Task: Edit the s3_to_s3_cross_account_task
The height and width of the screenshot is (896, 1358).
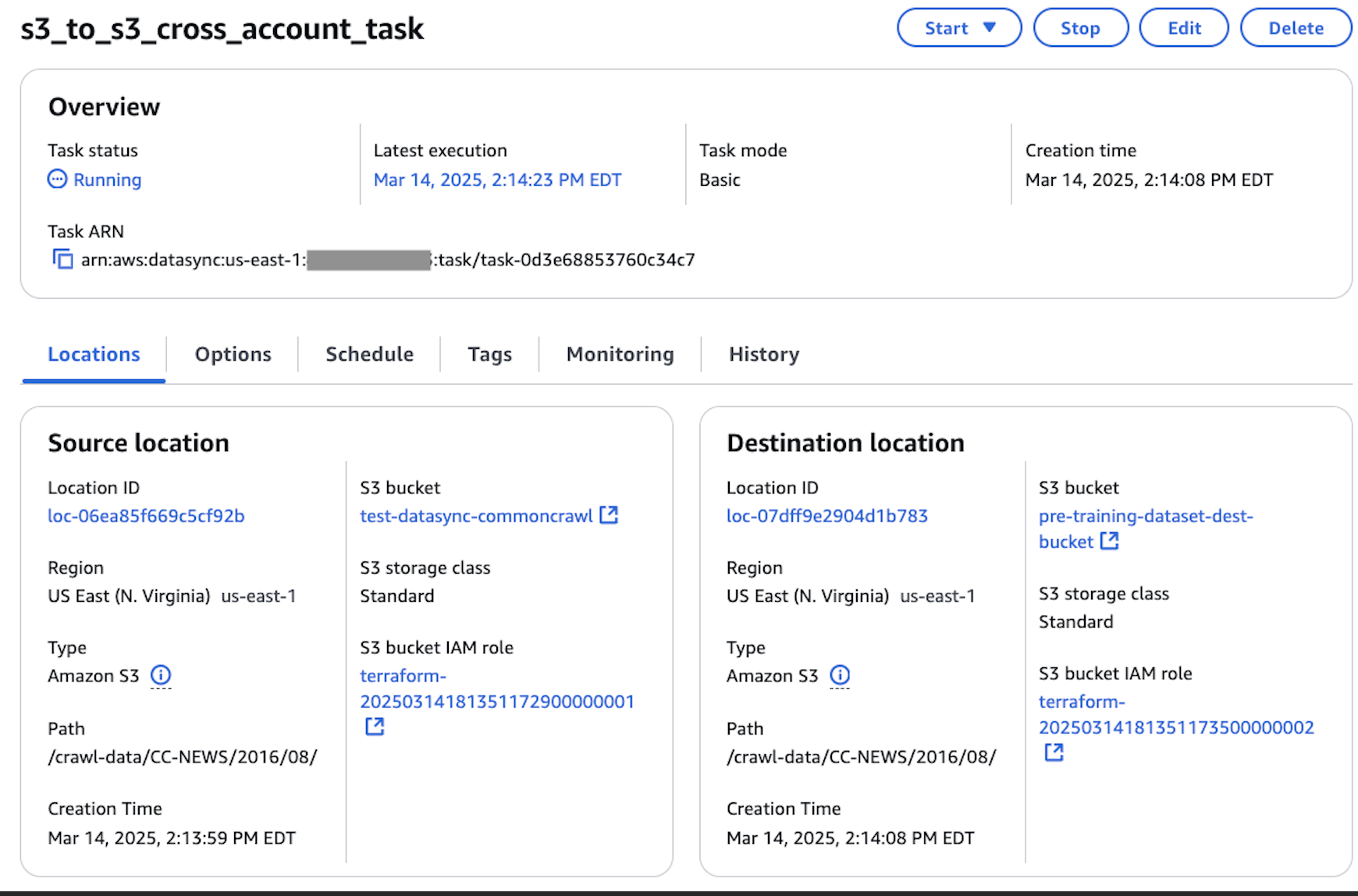Action: 1183,27
